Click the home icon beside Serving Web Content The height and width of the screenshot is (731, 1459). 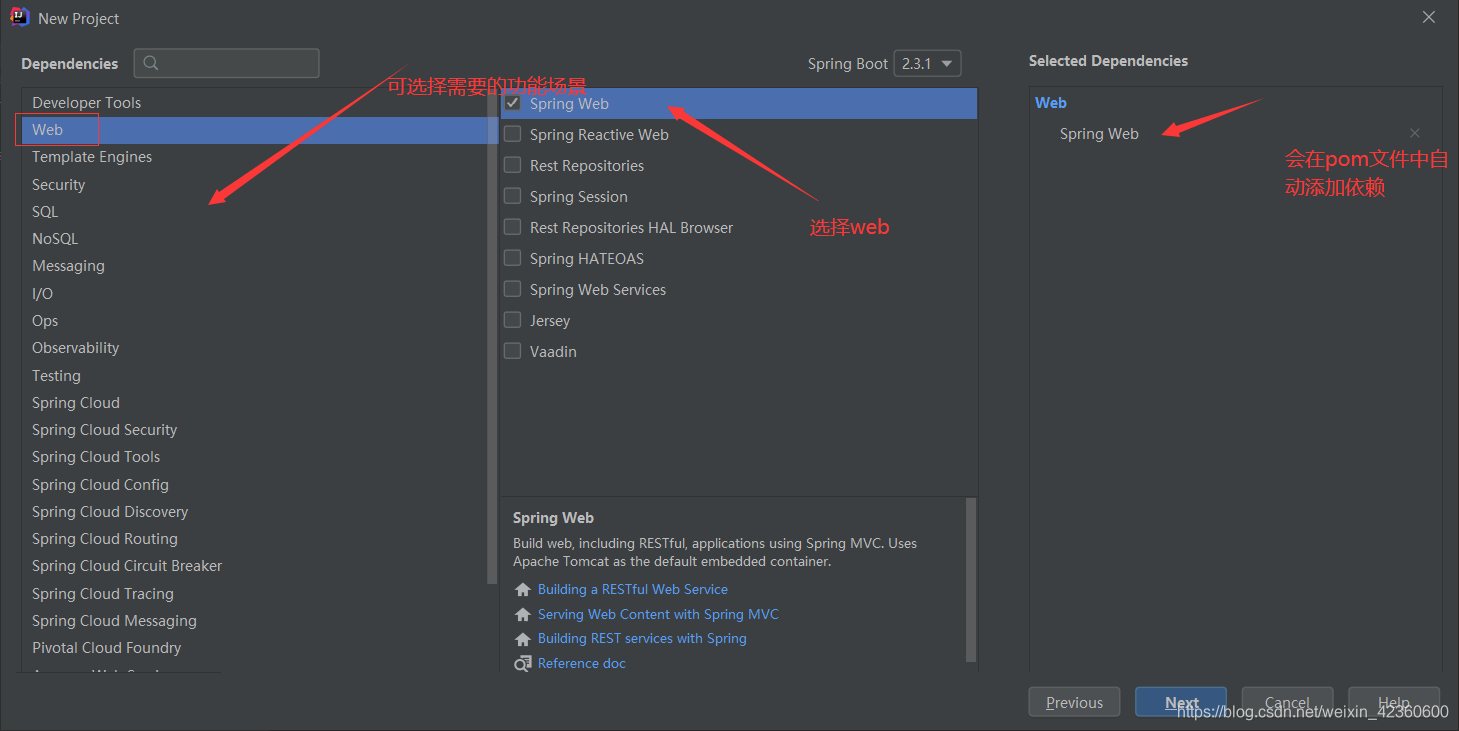(x=522, y=615)
